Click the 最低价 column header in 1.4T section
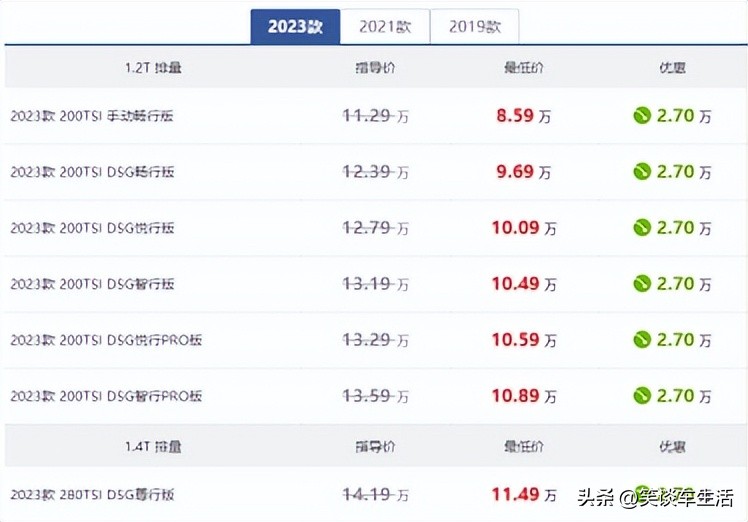 (524, 446)
